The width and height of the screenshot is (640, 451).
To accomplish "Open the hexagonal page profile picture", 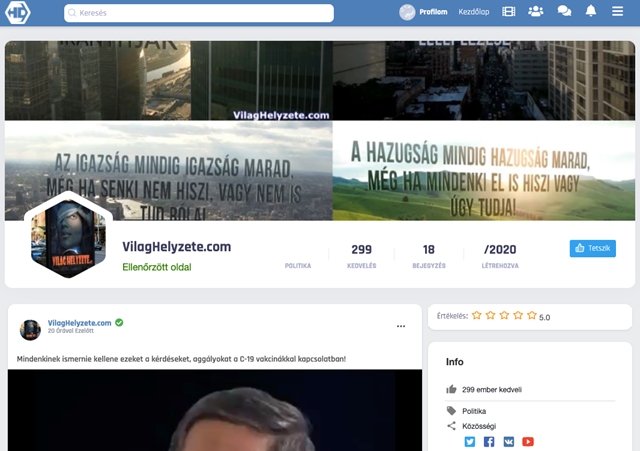I will click(x=69, y=238).
